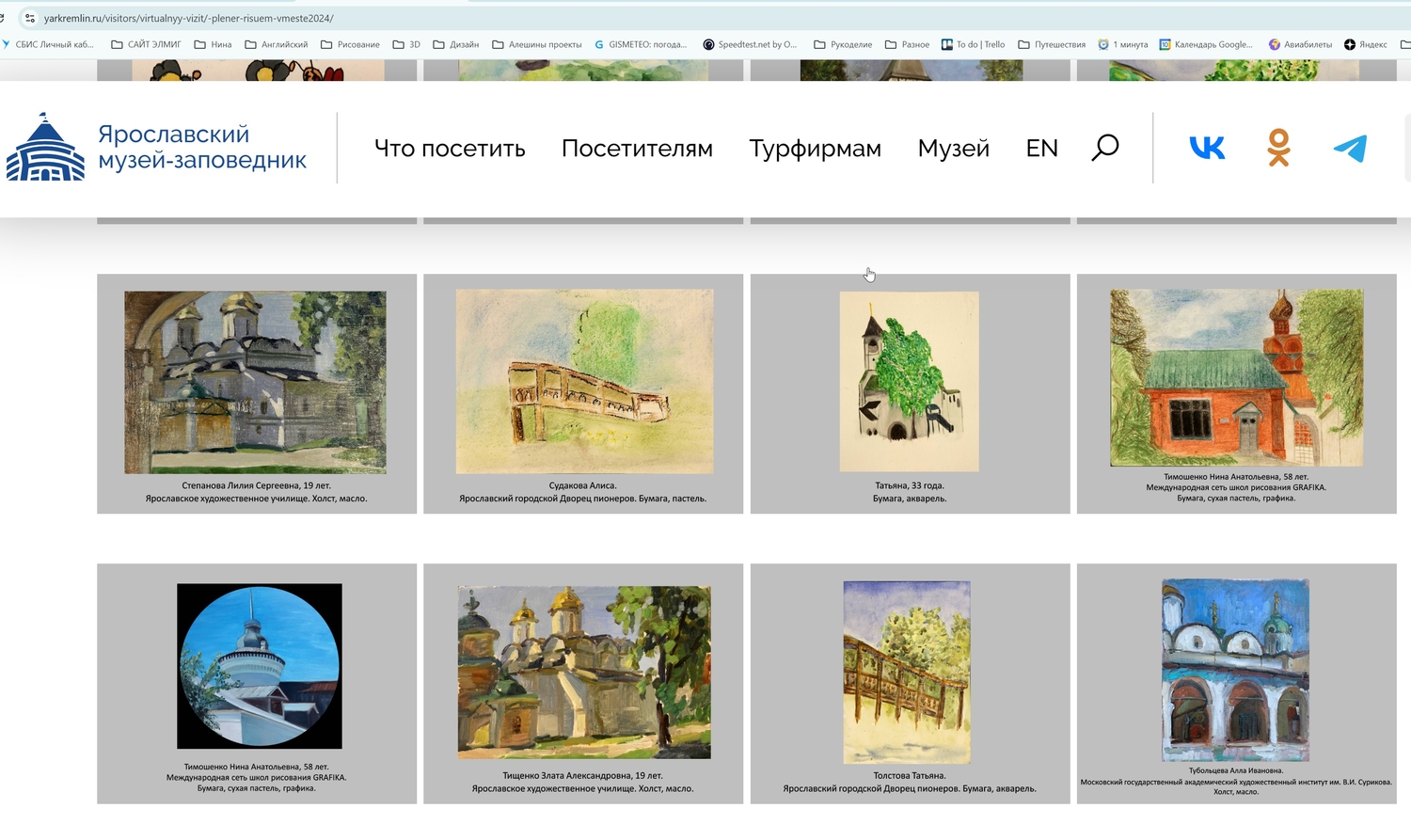Switch site language to EN
This screenshot has width=1411, height=840.
click(x=1041, y=149)
